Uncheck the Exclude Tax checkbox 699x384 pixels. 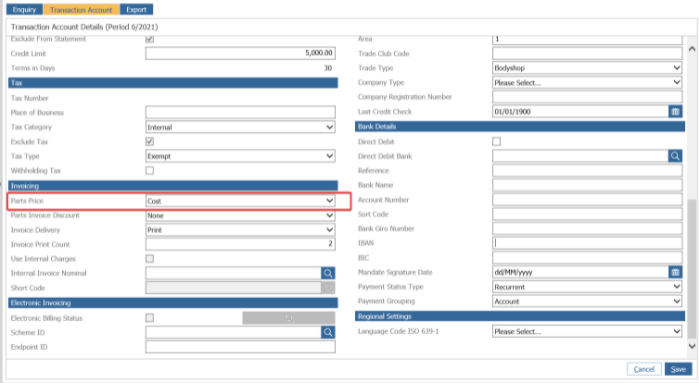pos(150,141)
